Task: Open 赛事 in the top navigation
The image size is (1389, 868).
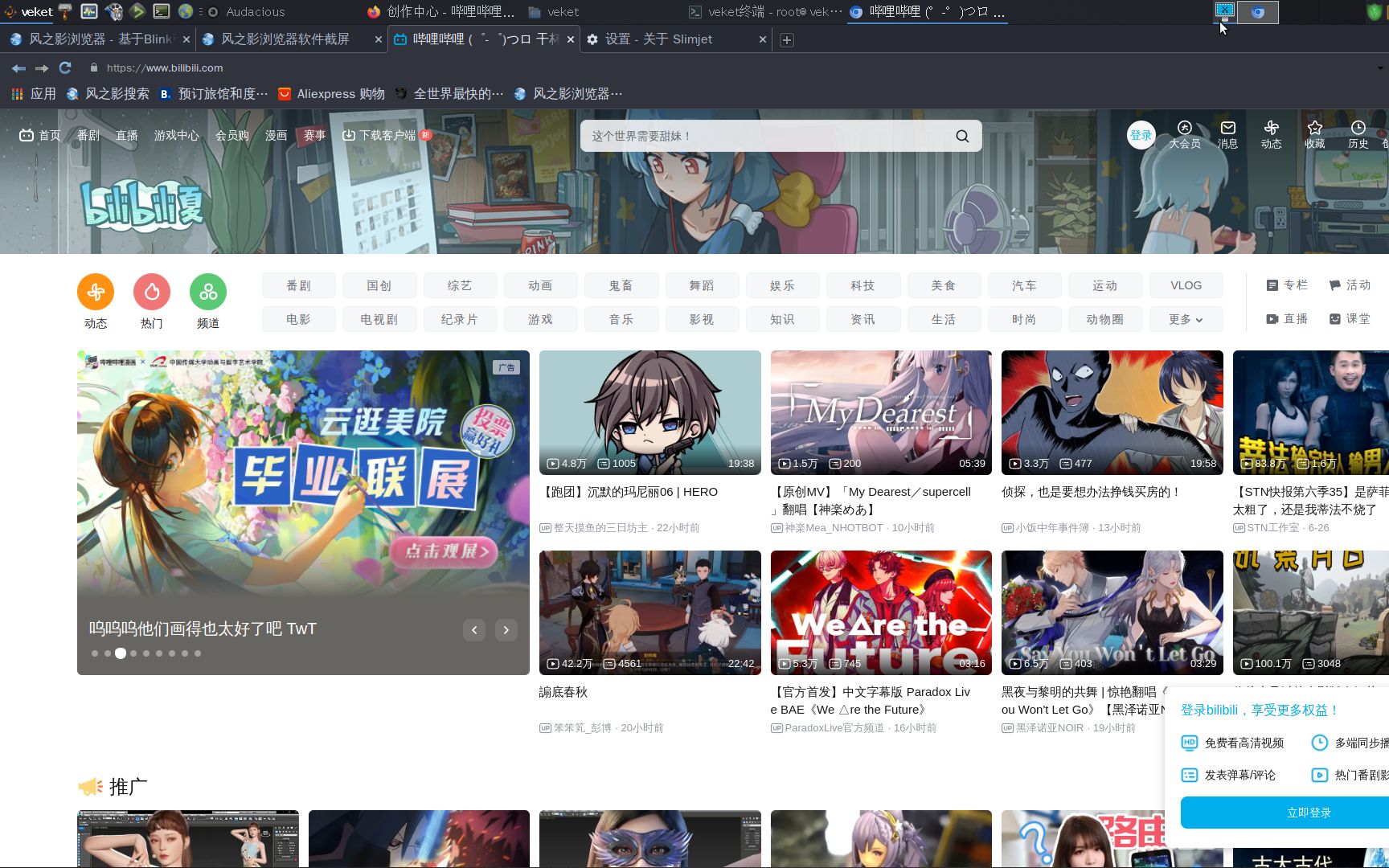Action: [314, 135]
